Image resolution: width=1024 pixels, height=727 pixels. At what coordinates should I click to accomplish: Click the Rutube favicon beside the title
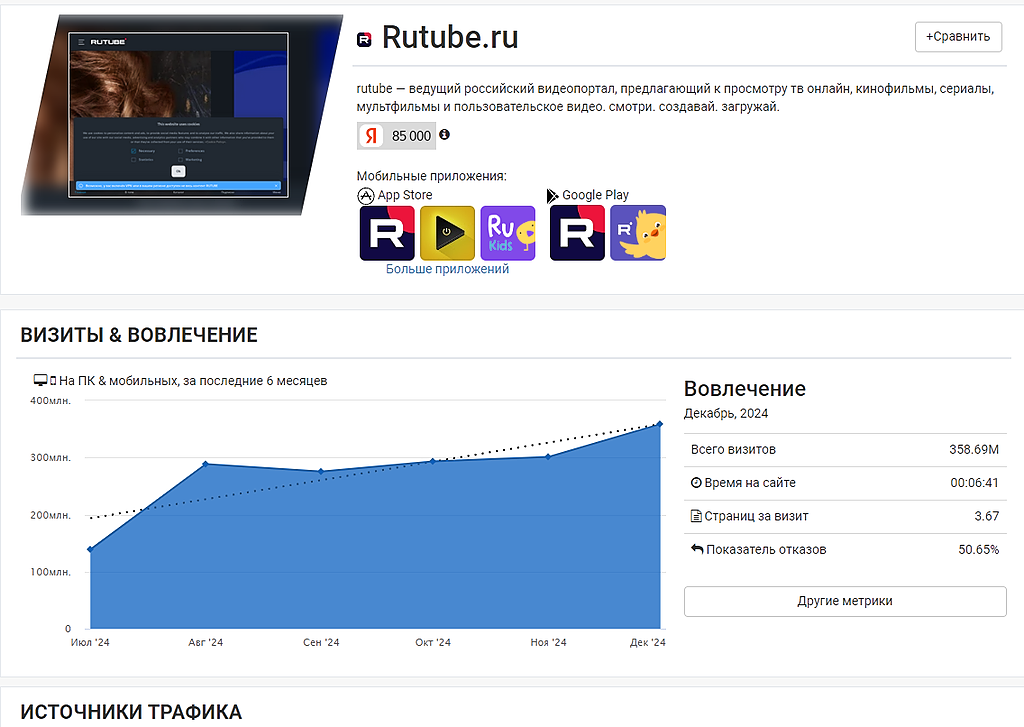pyautogui.click(x=364, y=40)
